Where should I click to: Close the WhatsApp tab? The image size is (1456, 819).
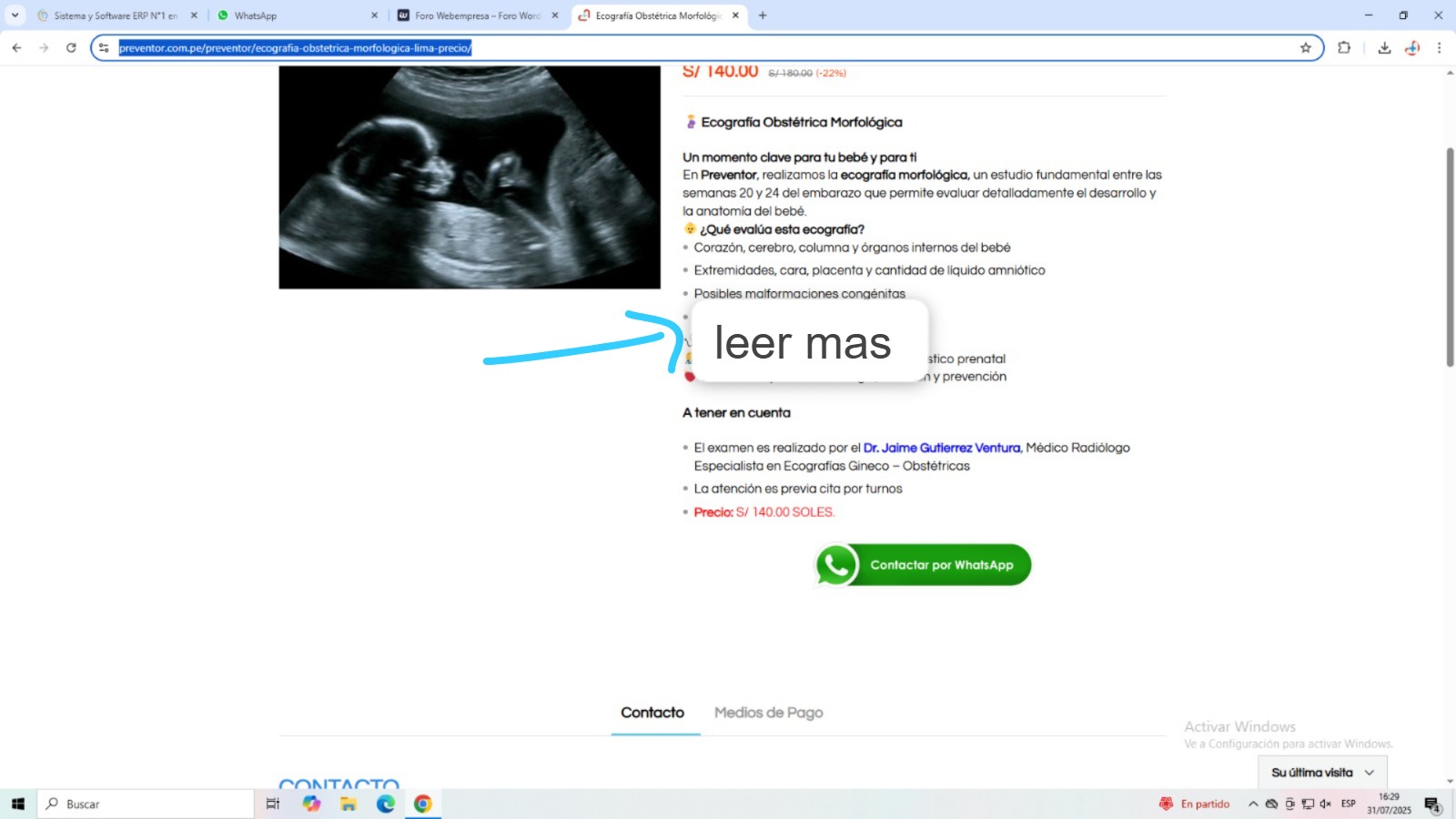[x=374, y=15]
